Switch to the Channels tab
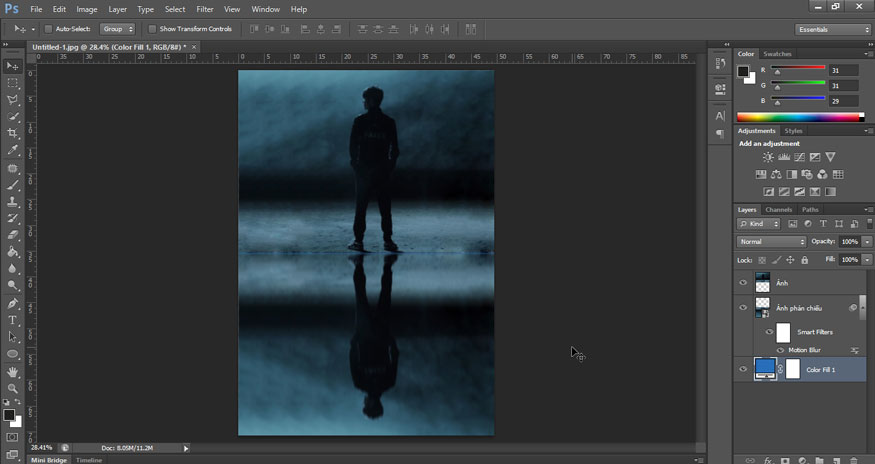 point(778,210)
